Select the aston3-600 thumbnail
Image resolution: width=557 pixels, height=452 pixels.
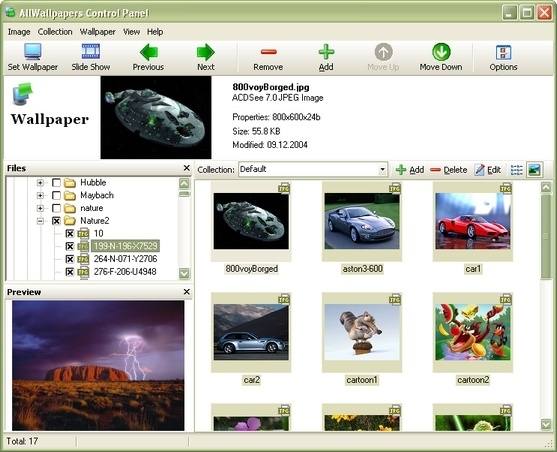[x=362, y=221]
